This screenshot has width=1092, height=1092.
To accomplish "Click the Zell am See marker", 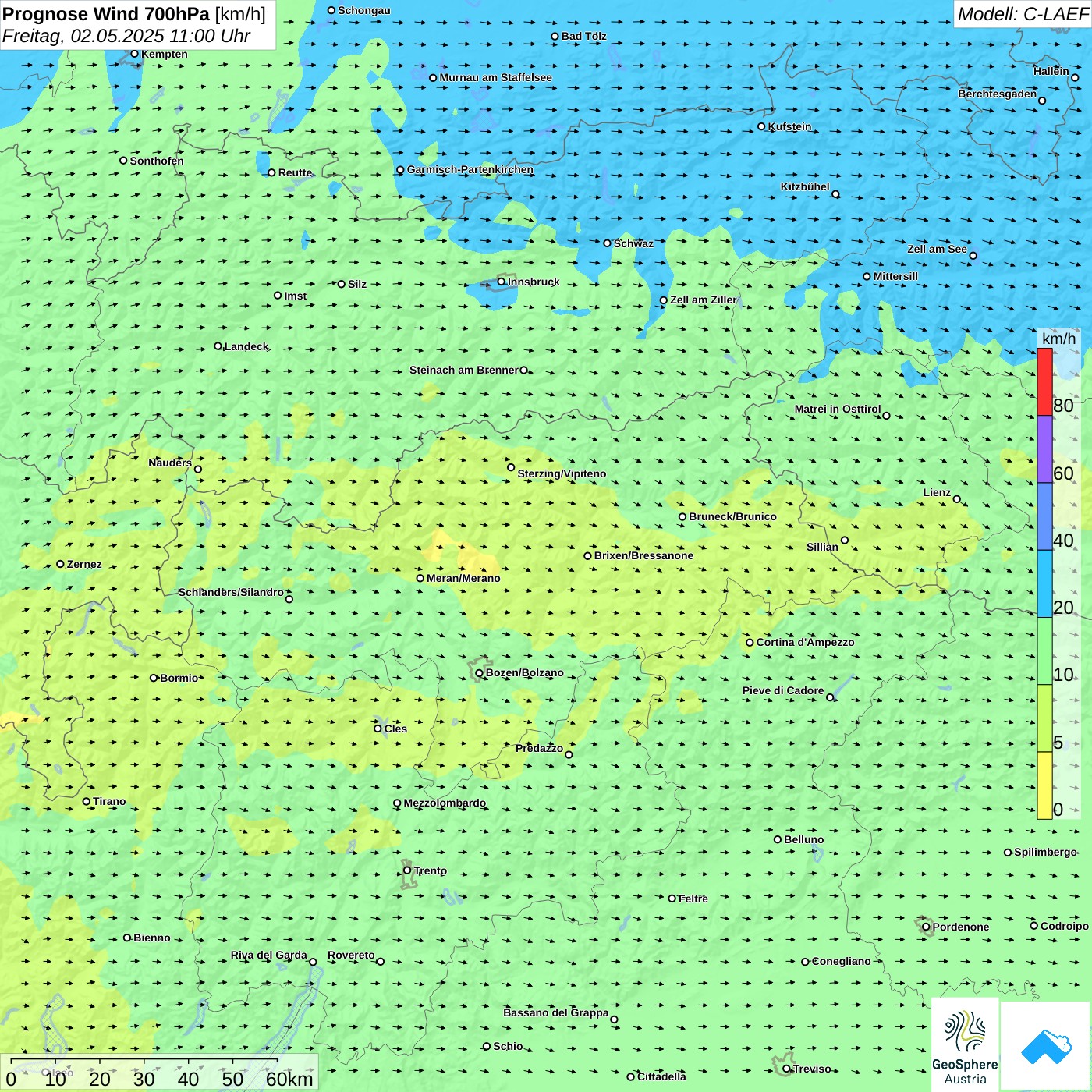I will (973, 255).
